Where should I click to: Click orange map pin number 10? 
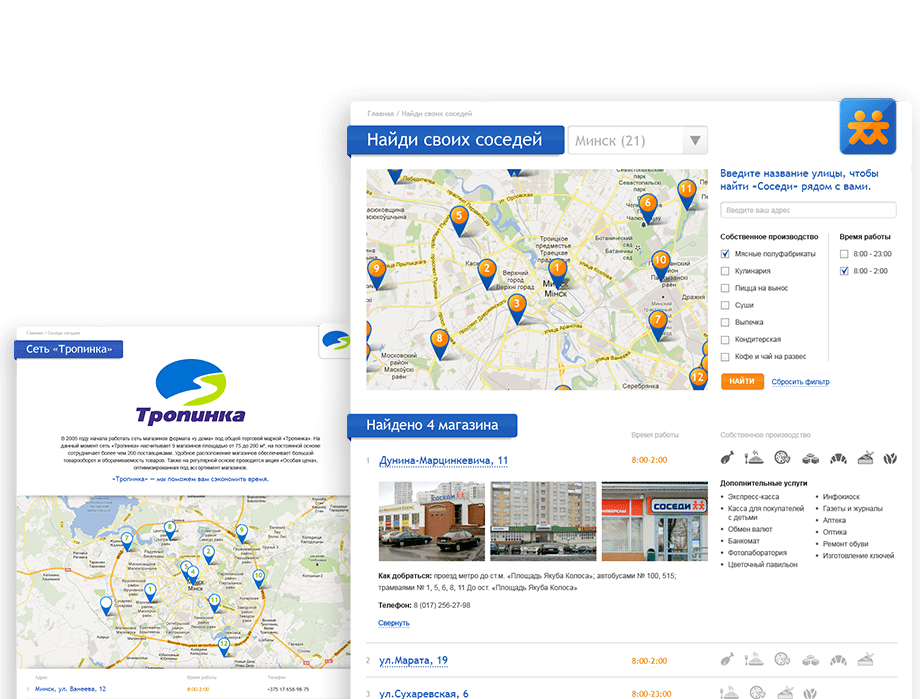661,265
